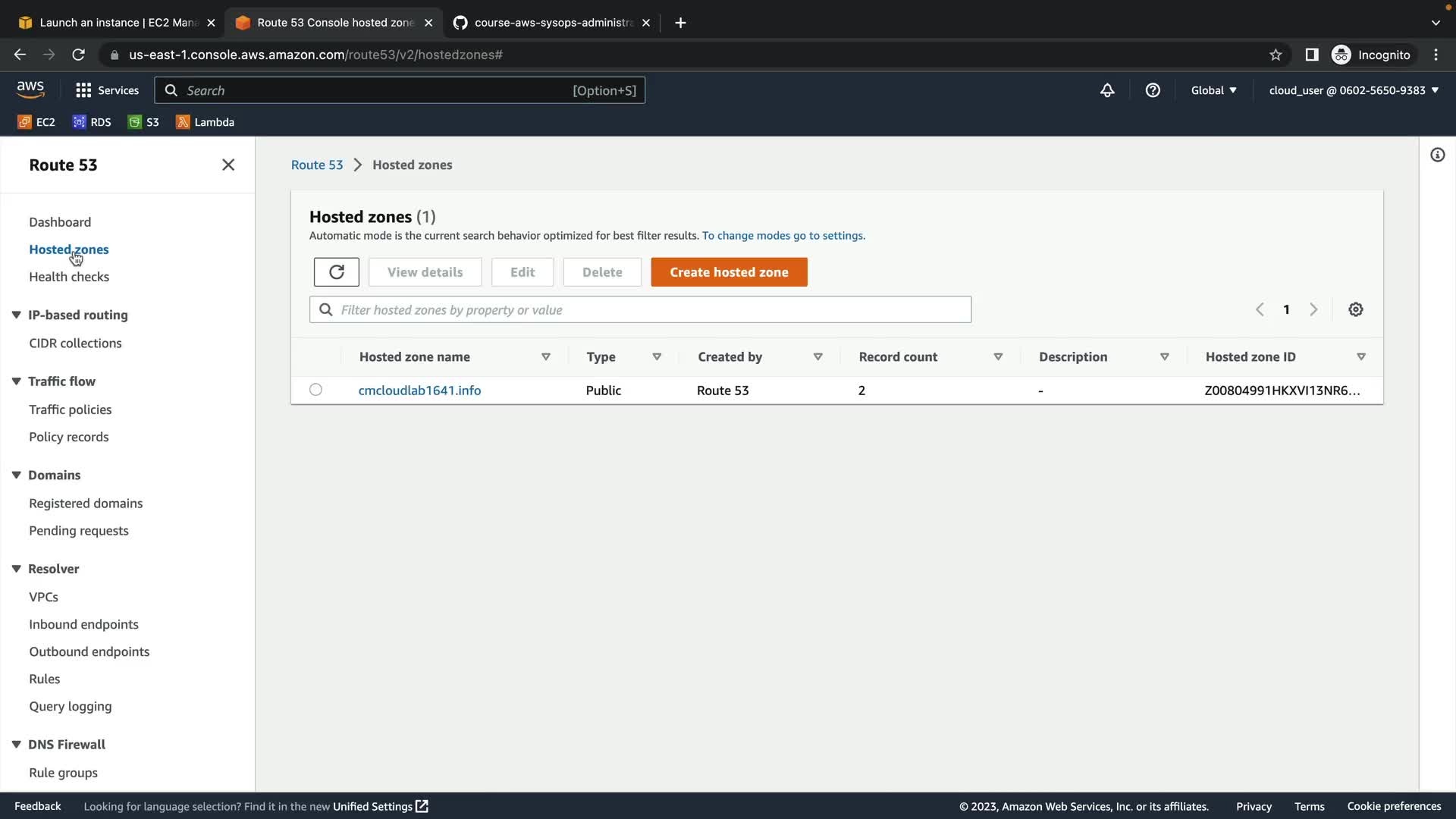Open the EC2 shortcut in favorites bar

click(x=36, y=122)
